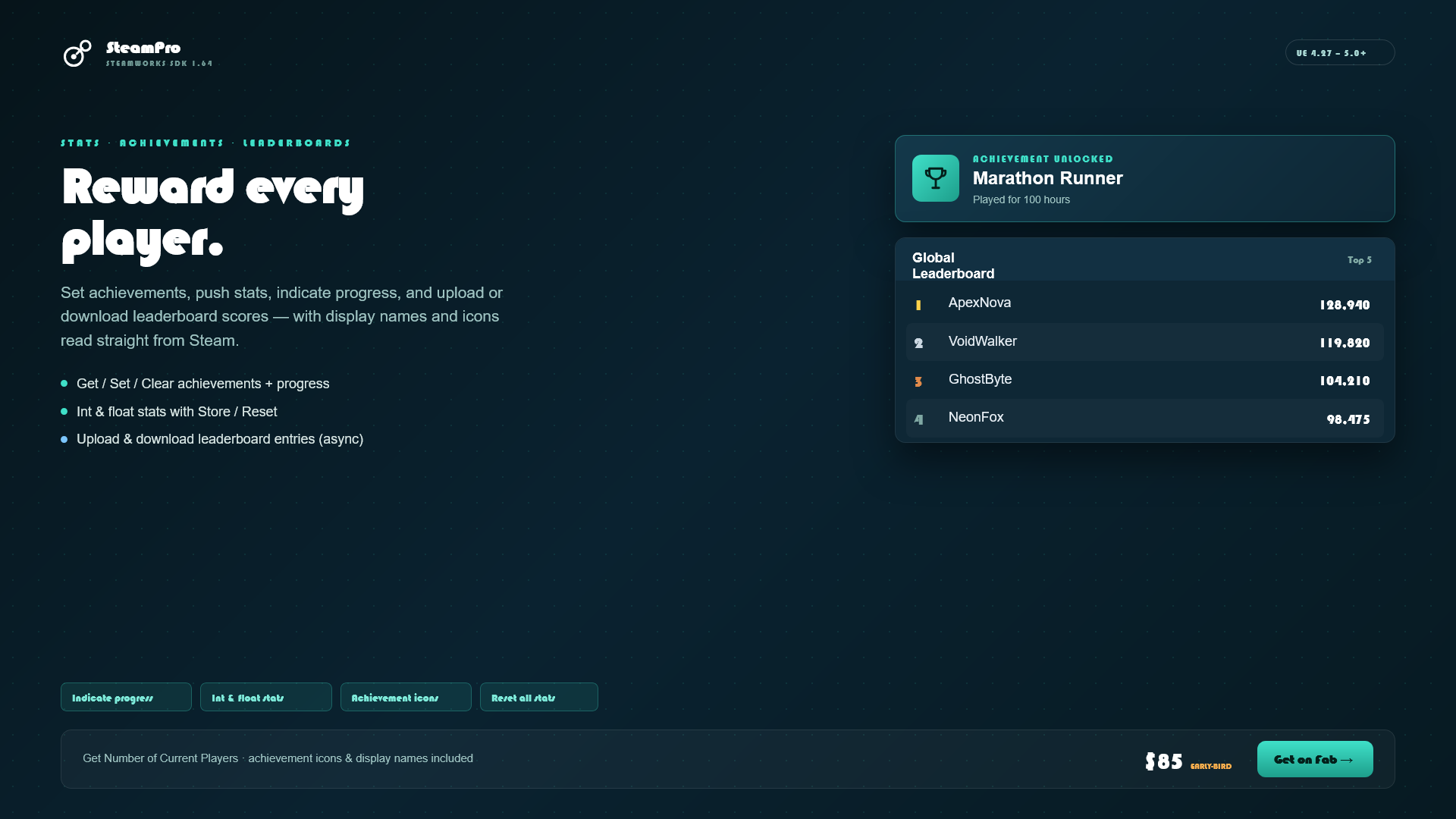Select the Achievement icons tag

[406, 697]
